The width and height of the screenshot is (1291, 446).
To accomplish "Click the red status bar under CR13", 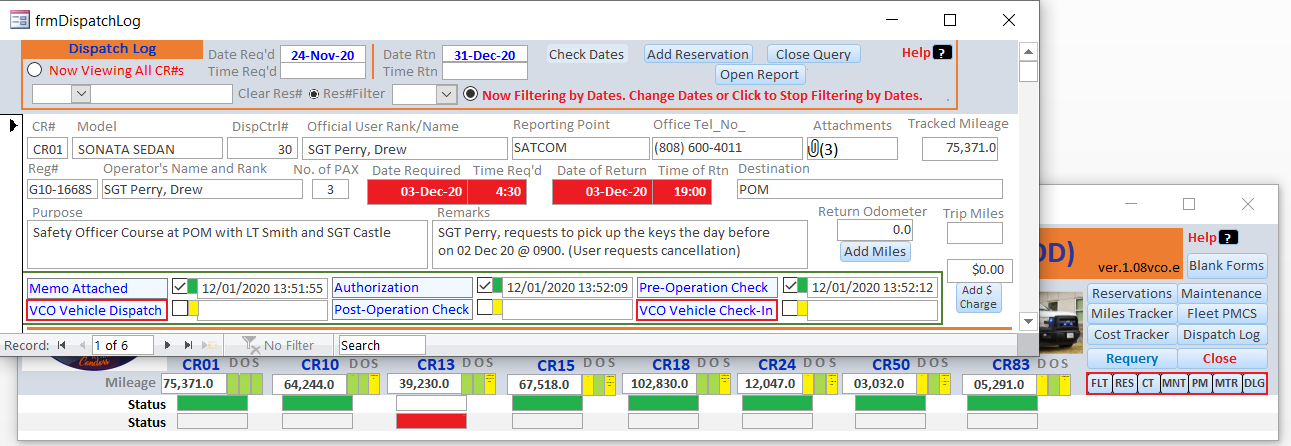I will [431, 422].
